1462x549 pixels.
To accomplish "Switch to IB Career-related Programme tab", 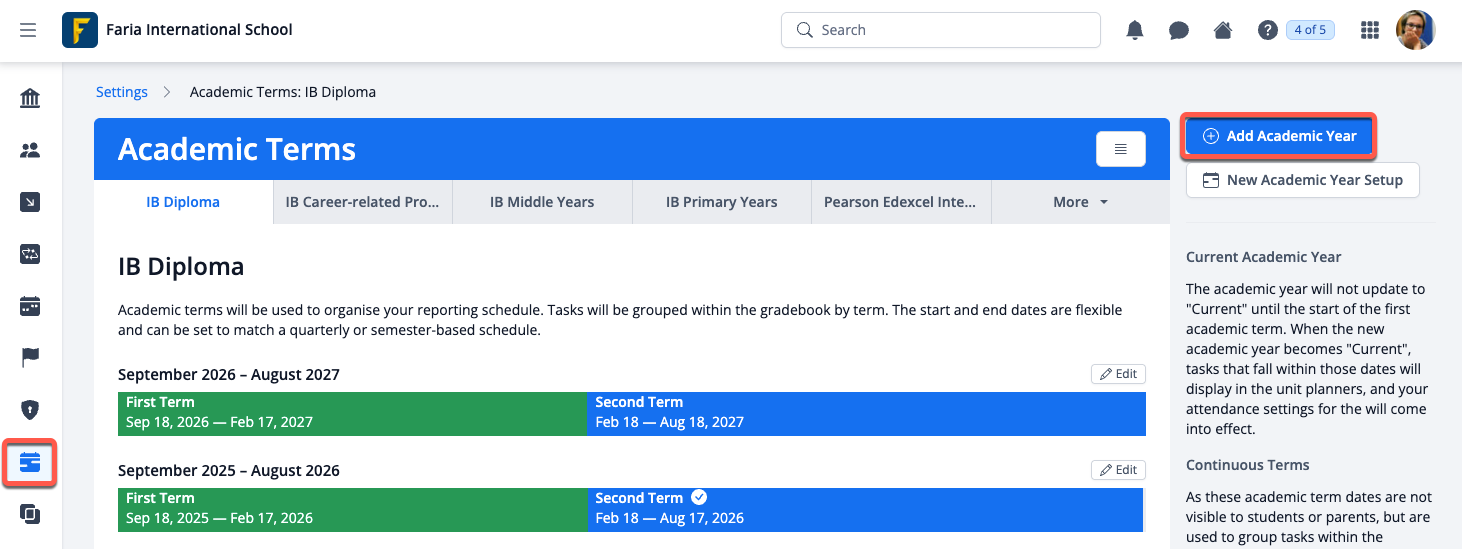I will point(362,202).
